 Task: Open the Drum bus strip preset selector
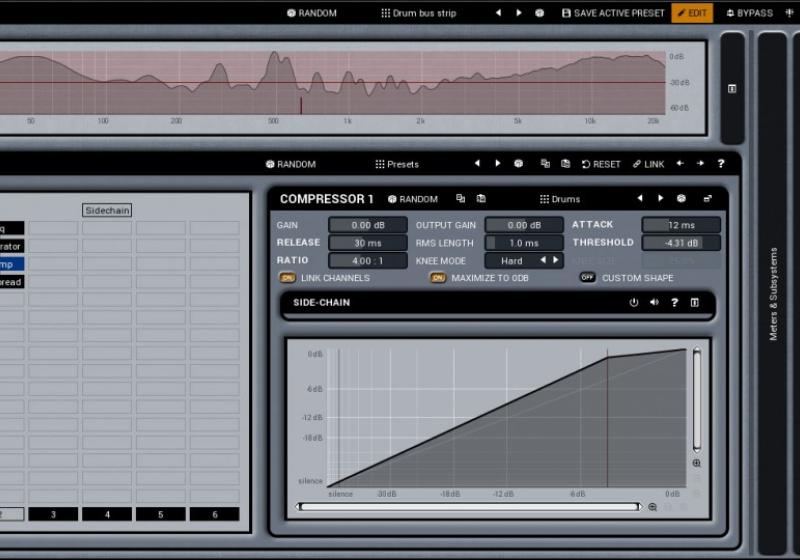pyautogui.click(x=418, y=13)
